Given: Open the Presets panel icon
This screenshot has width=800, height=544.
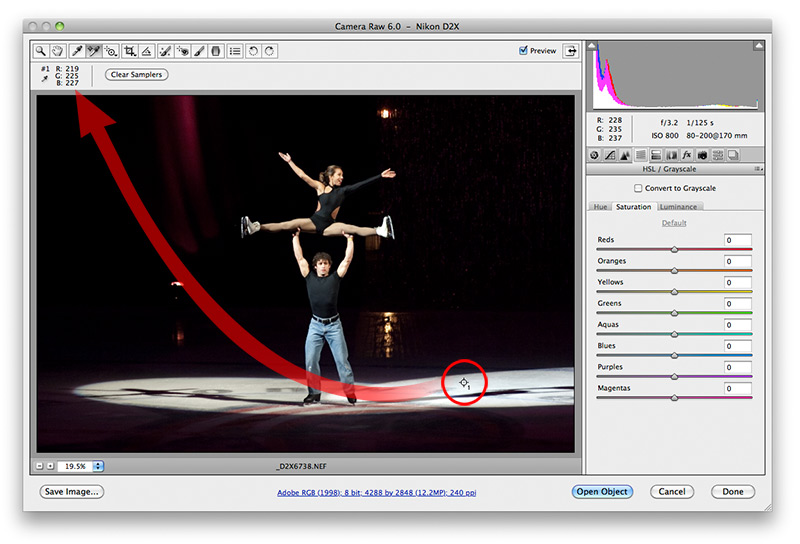Looking at the screenshot, I should tap(717, 155).
